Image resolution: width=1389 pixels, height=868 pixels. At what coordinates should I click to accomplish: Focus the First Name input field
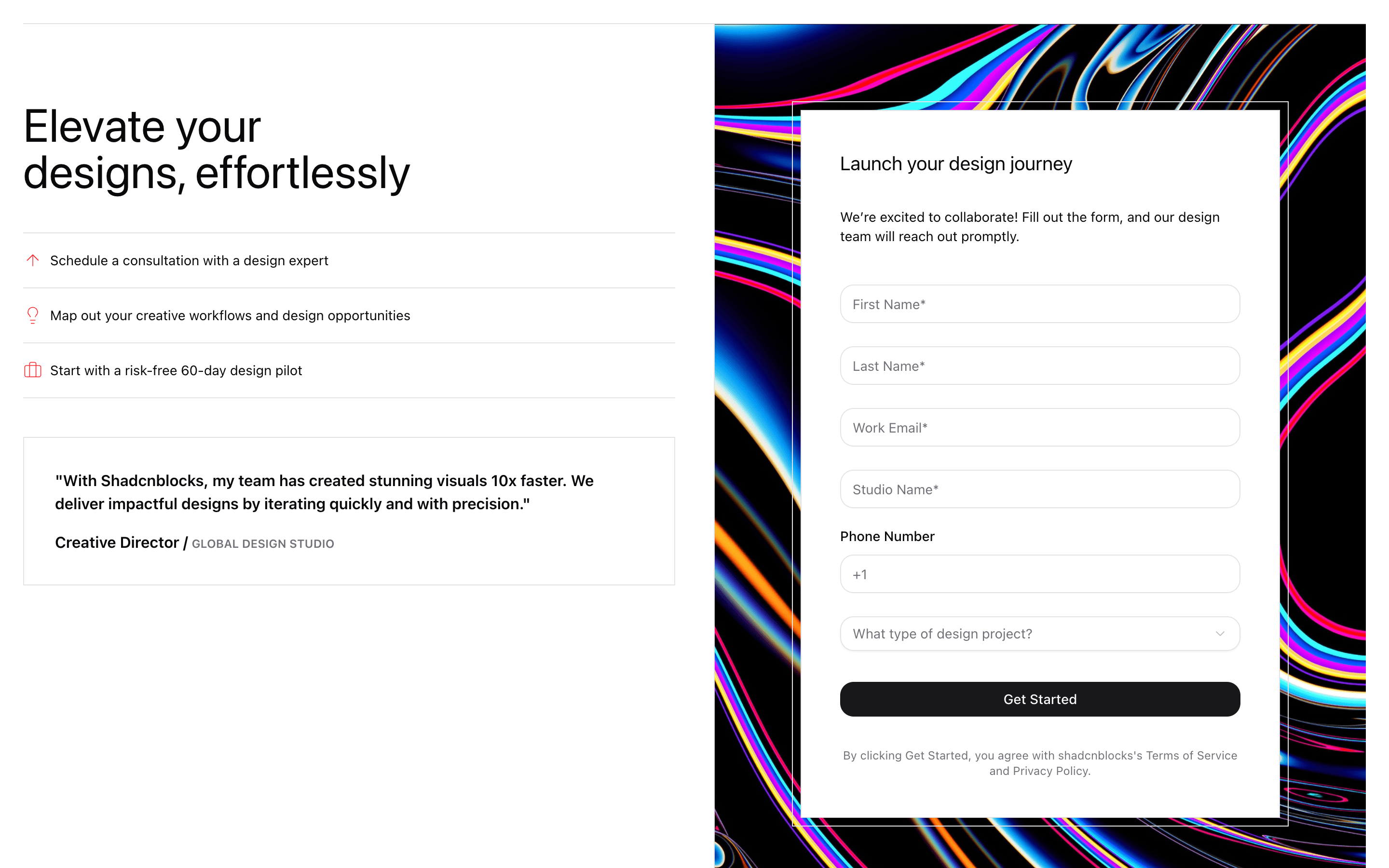click(x=1039, y=304)
